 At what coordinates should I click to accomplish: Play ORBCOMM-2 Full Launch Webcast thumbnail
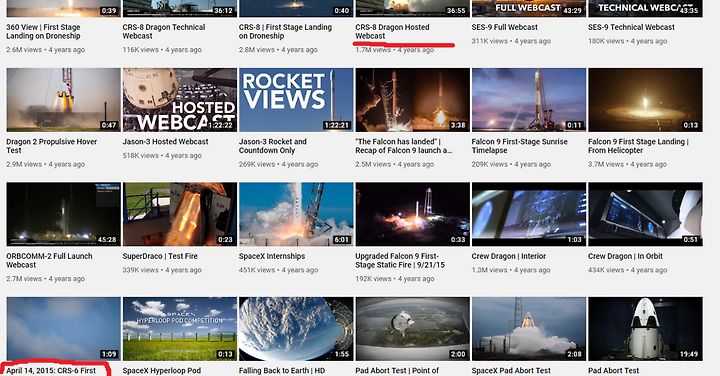(x=63, y=214)
